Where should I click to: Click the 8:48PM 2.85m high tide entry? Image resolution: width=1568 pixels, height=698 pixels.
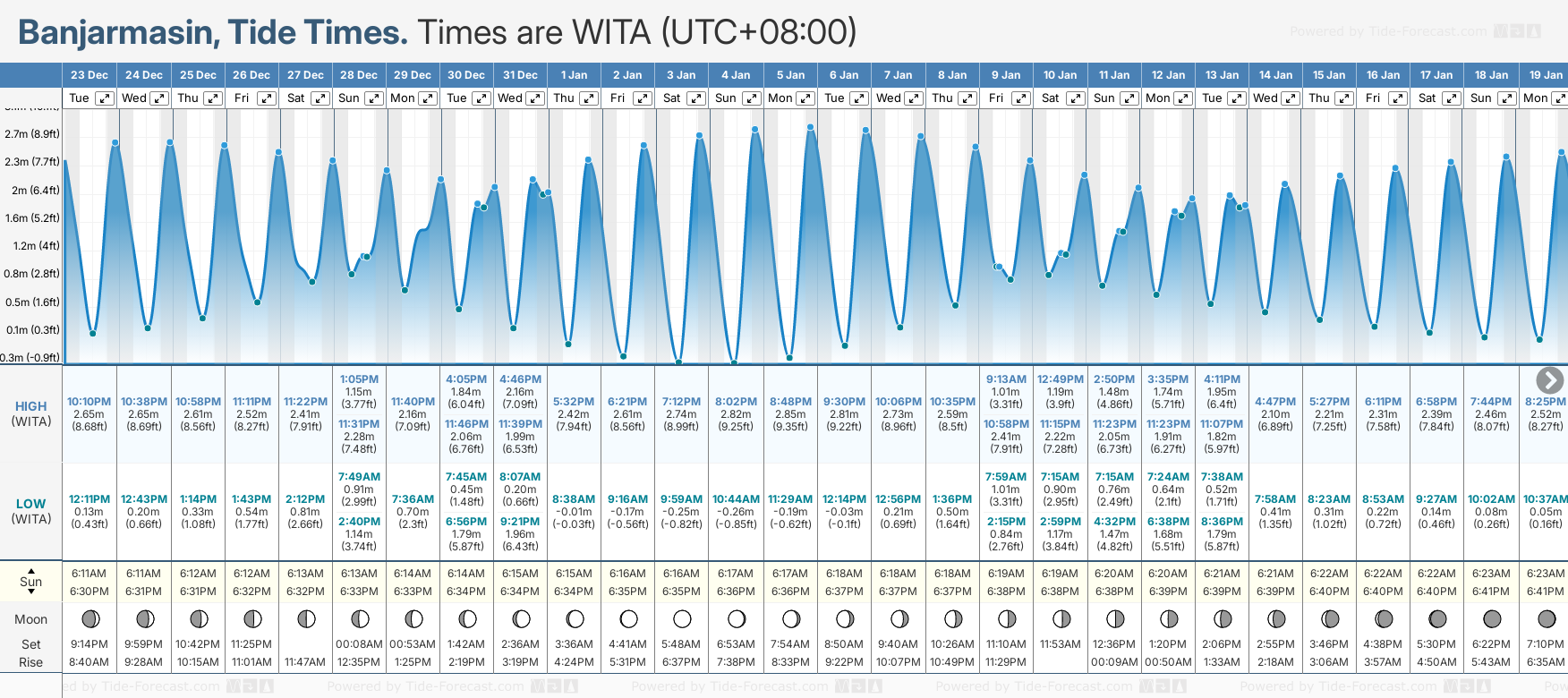click(x=790, y=413)
